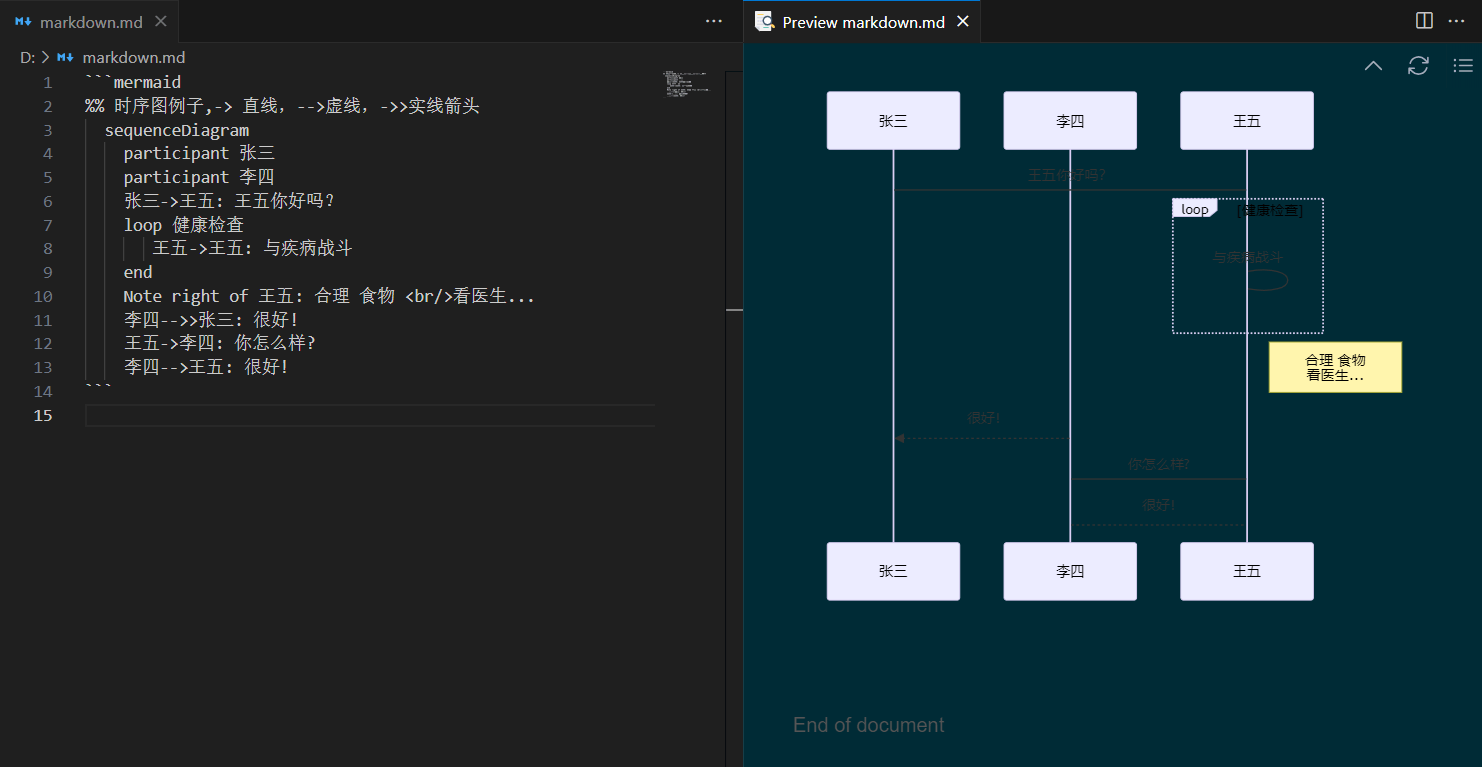Click the markdown file icon in the breadcrumb
Viewport: 1482px width, 767px height.
(x=66, y=58)
